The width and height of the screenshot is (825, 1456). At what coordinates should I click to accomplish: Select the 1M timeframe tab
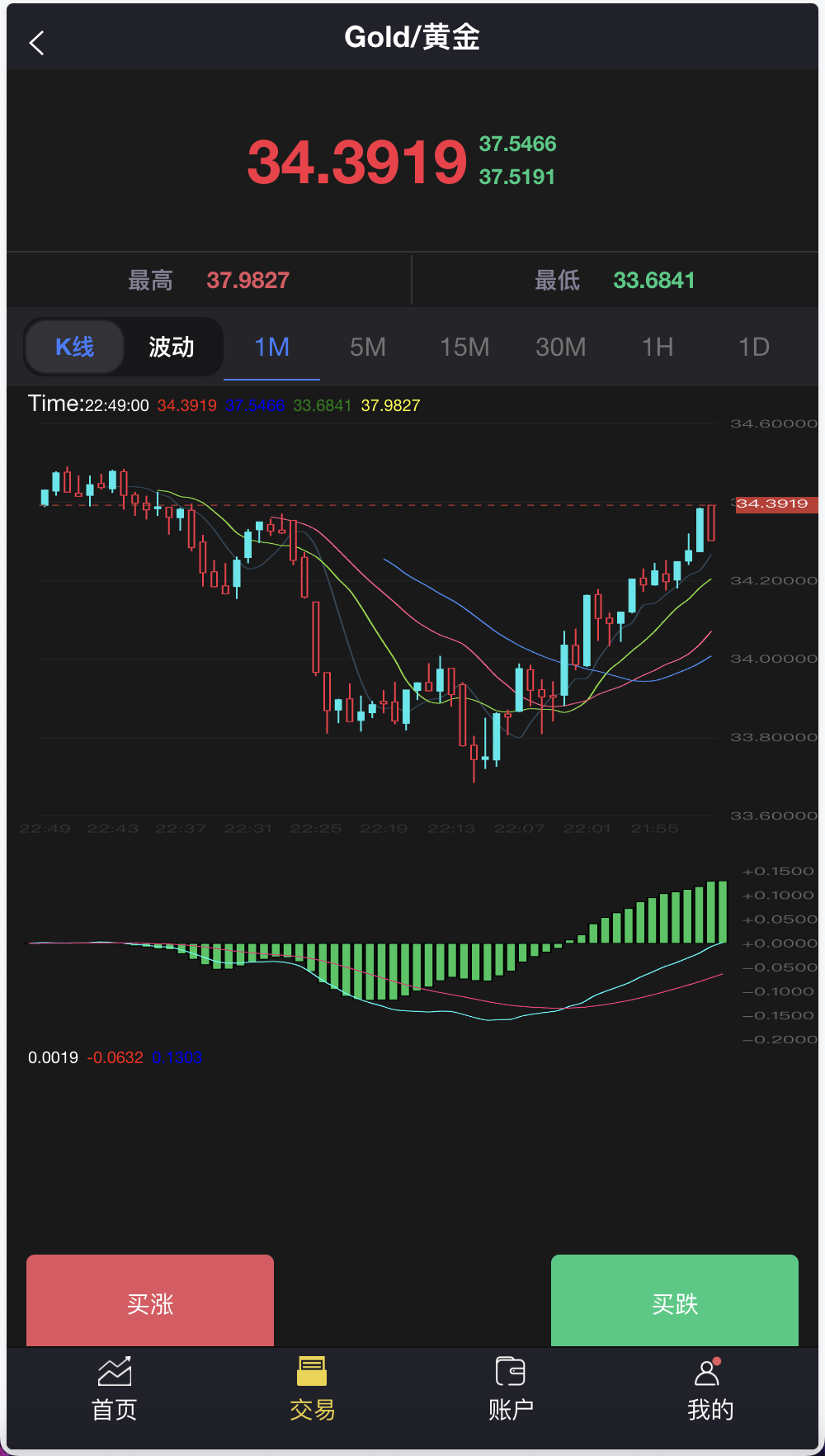[x=271, y=347]
